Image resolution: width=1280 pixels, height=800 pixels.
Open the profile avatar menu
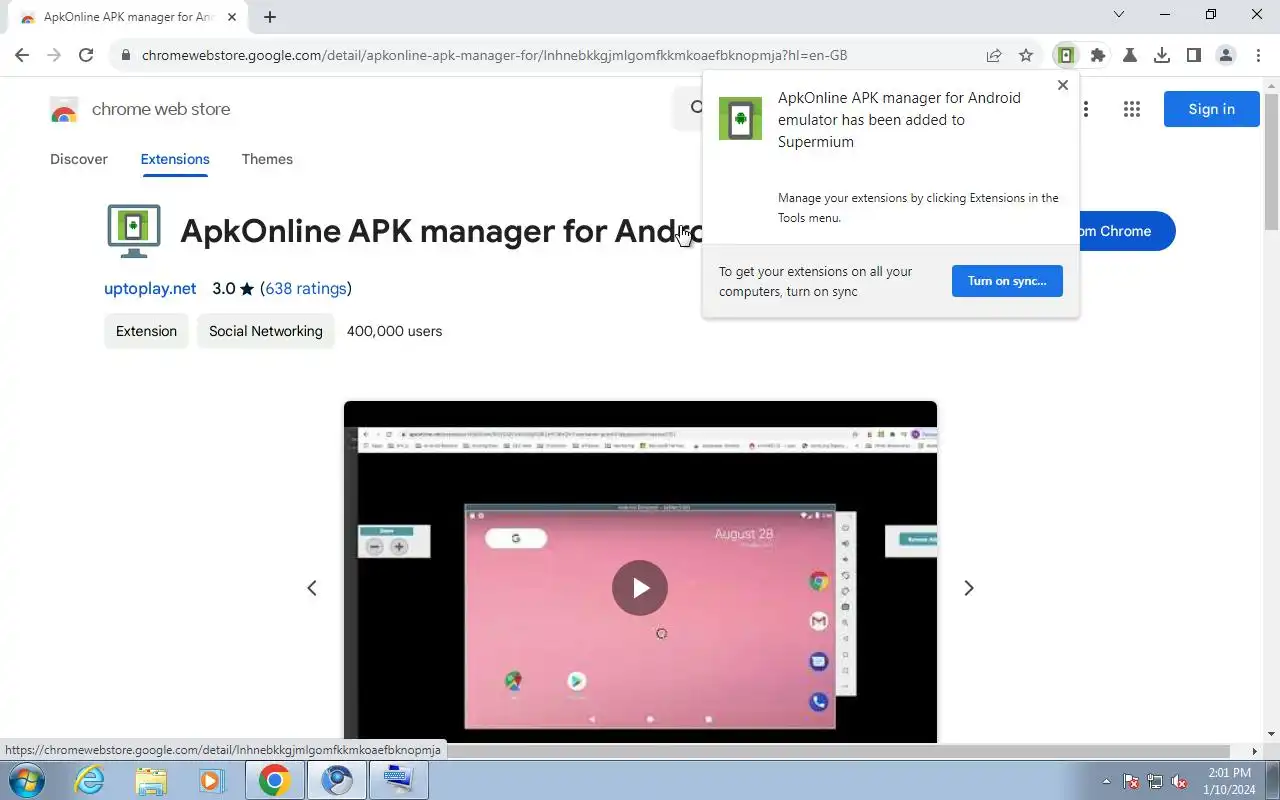1226,55
